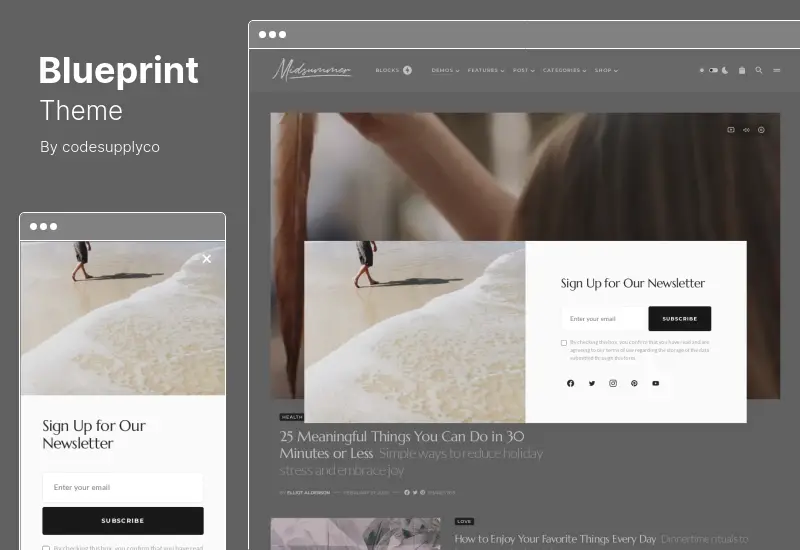This screenshot has width=800, height=550.
Task: Click the video icon on the hero image
Action: [731, 130]
